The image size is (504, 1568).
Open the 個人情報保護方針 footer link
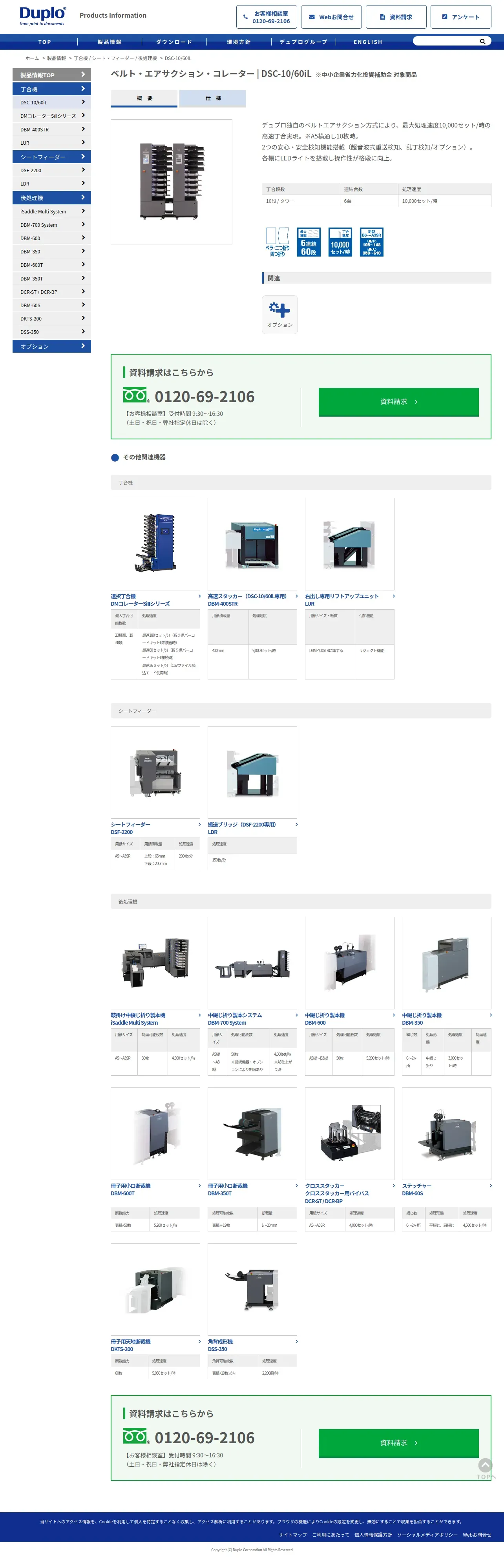pos(373,1535)
